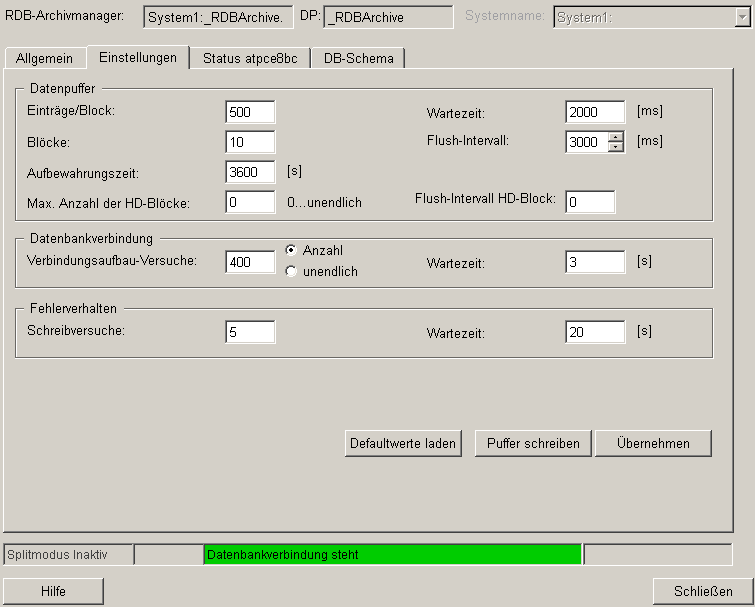The image size is (755, 607).
Task: Open Hilfe for this dialog
Action: (53, 591)
